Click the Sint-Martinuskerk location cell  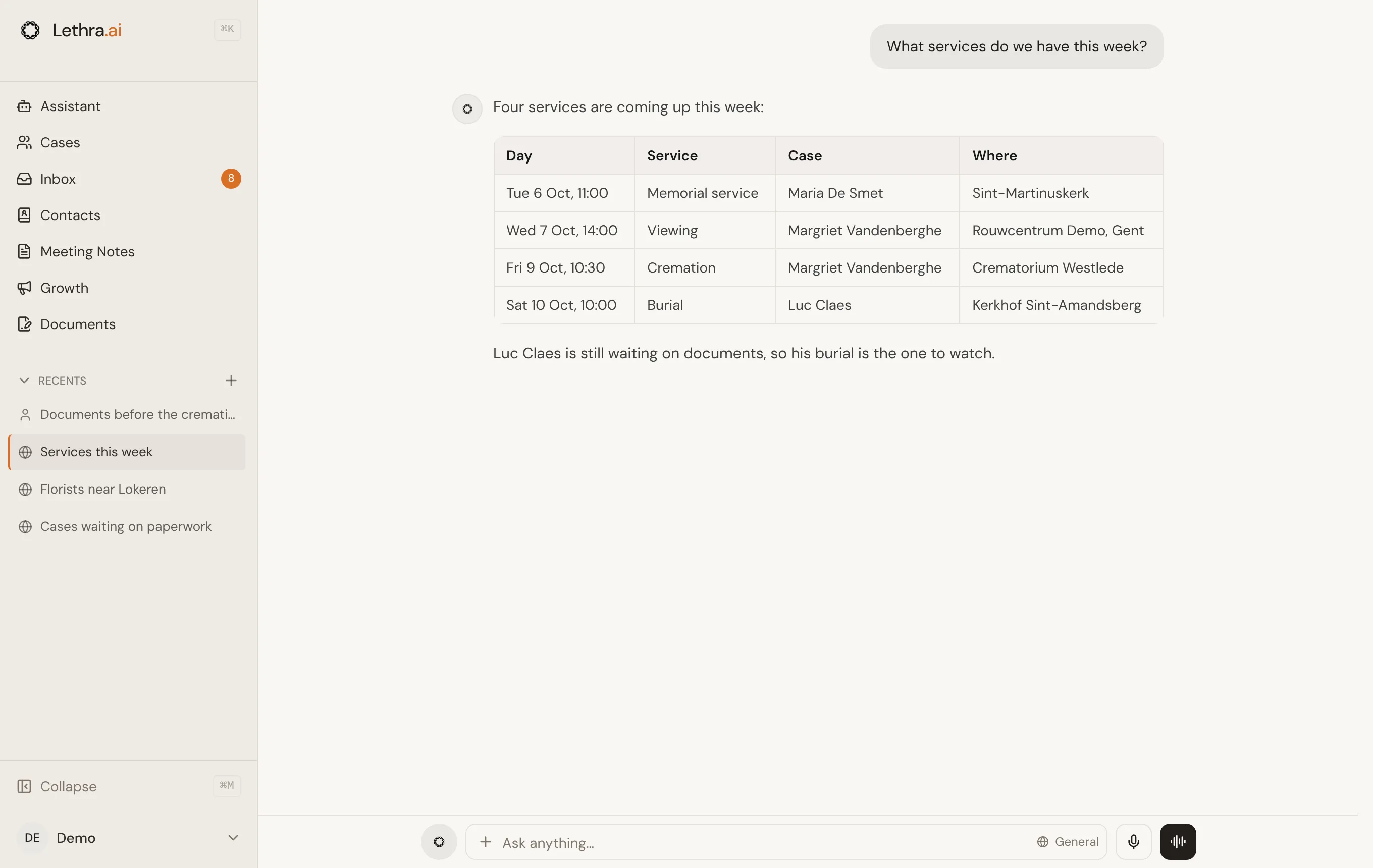pos(1061,193)
